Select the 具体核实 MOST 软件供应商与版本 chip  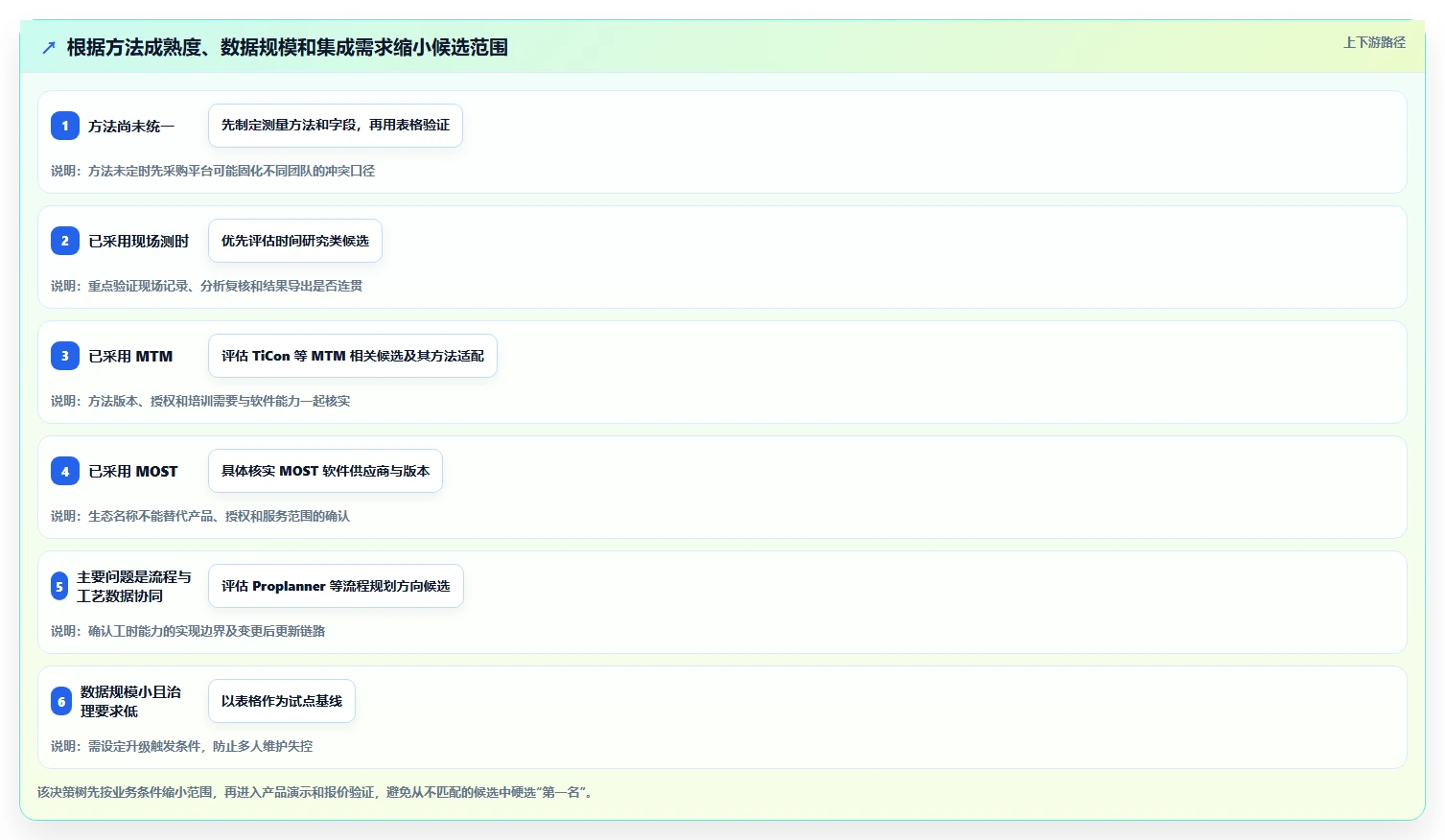point(325,471)
